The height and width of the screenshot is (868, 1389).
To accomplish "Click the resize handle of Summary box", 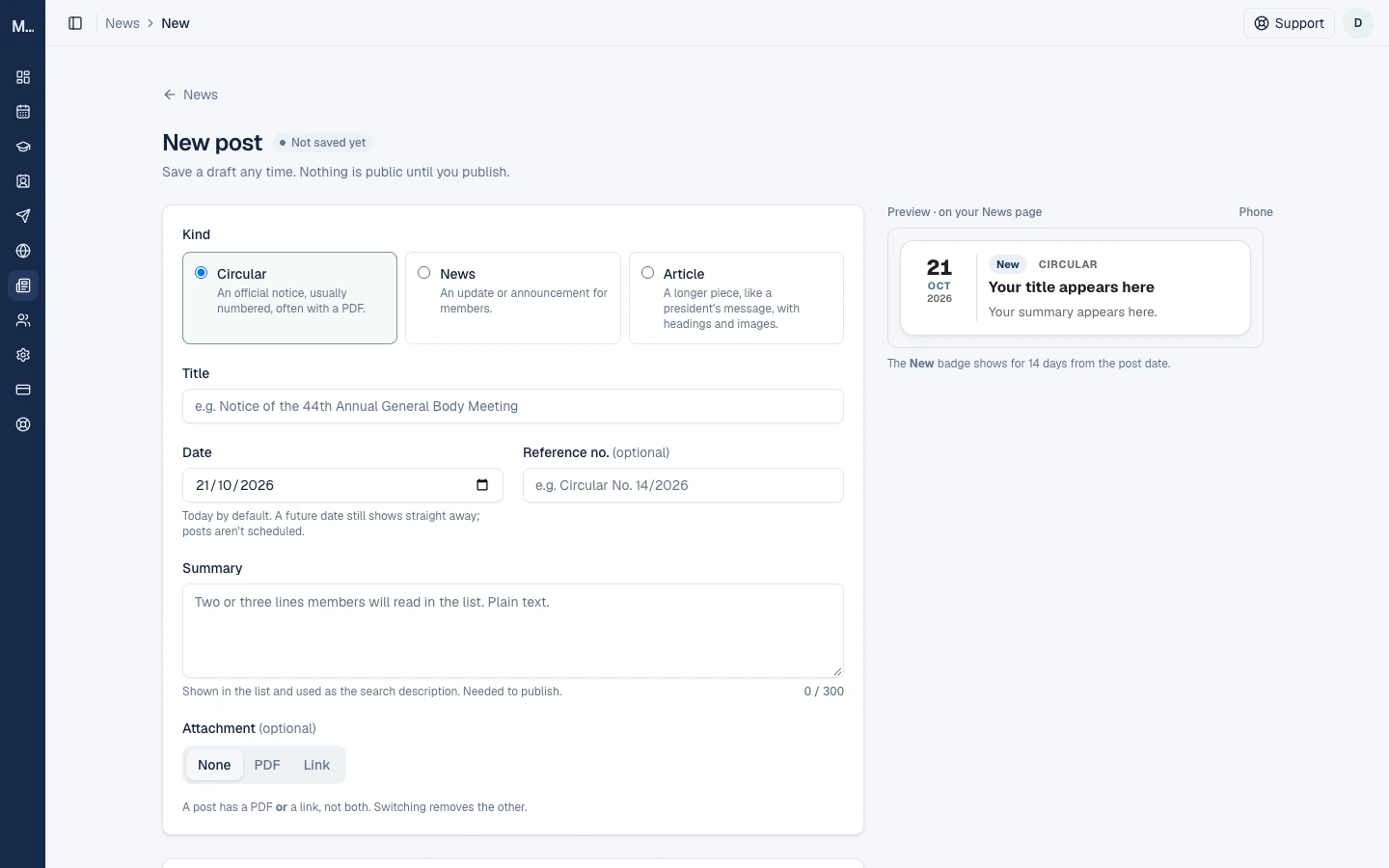I will click(836, 670).
